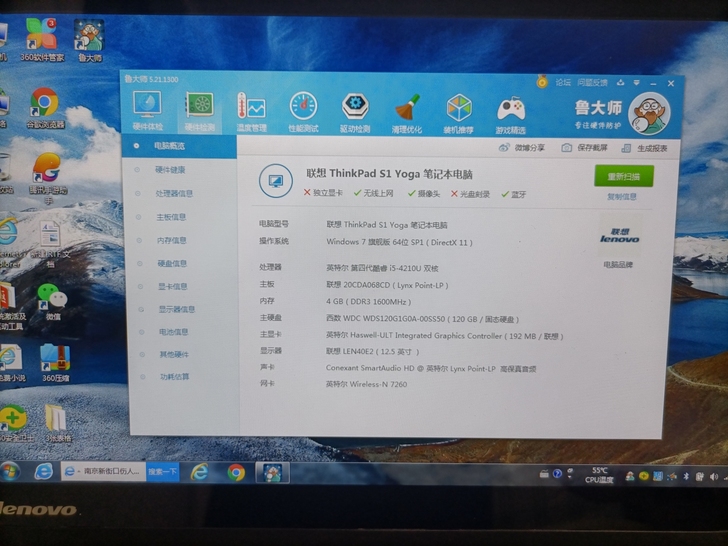Open the title bar dropdown menu arrow
The width and height of the screenshot is (728, 546).
click(637, 83)
